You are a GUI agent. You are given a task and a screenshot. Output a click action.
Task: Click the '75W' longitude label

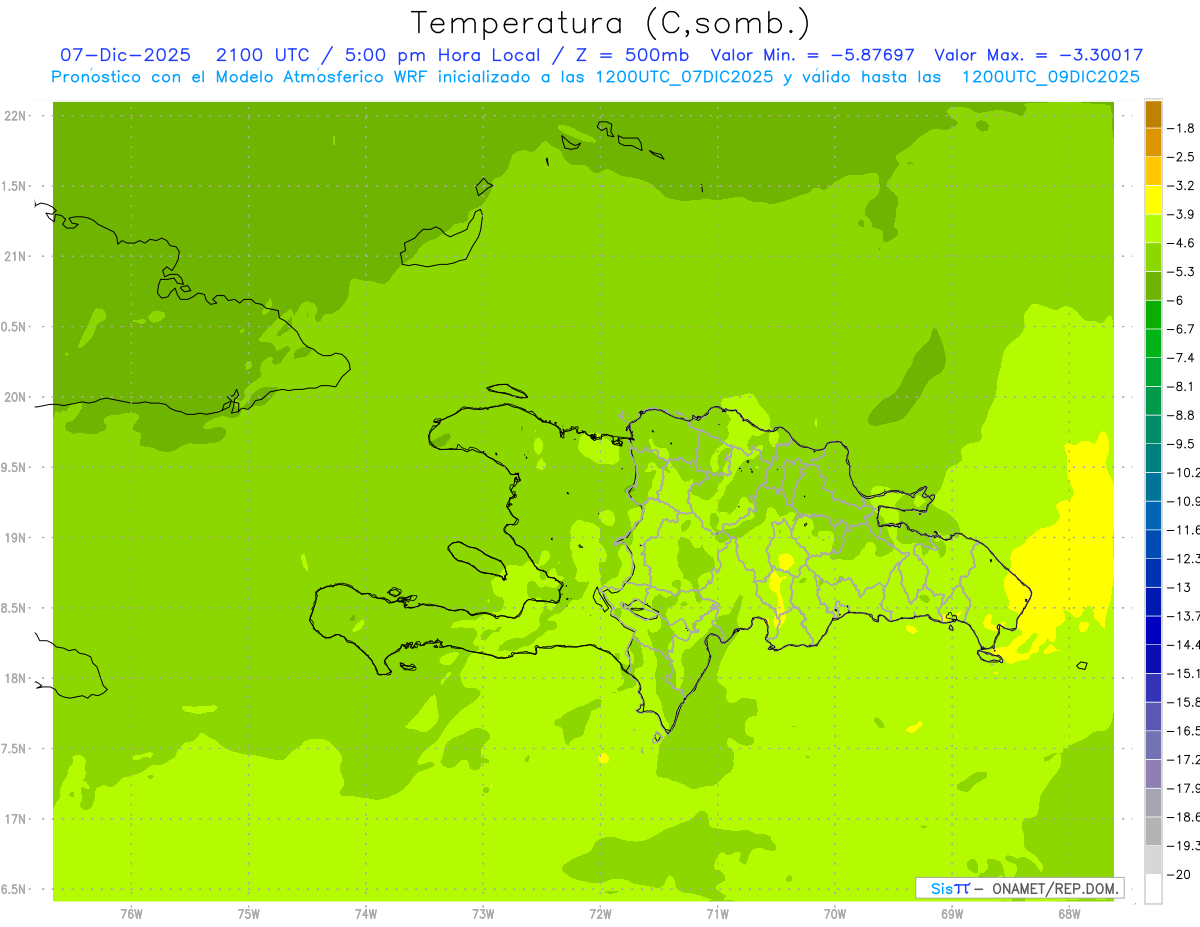249,914
